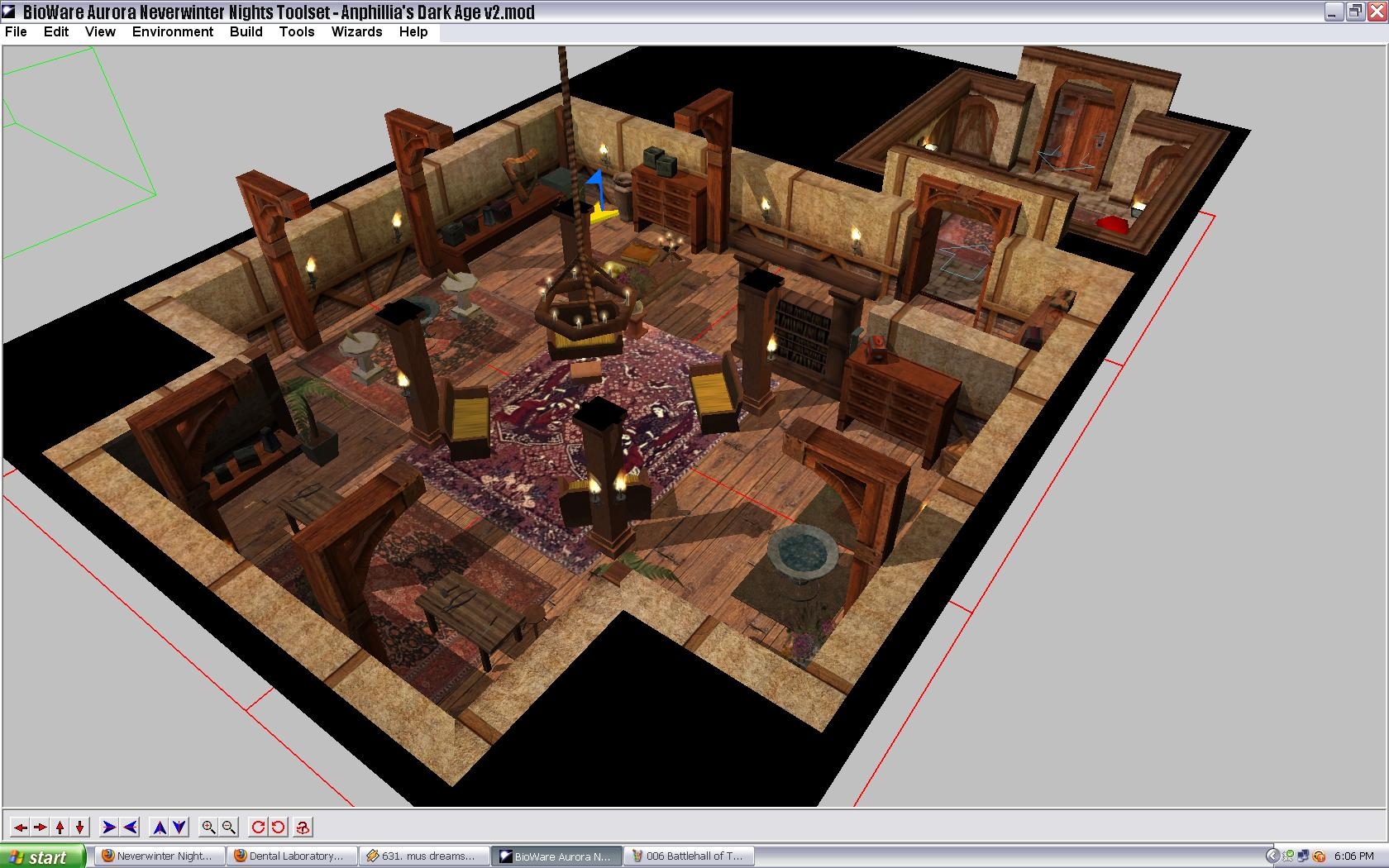Click the blue left-pointing arrow button
This screenshot has width=1389, height=868.
[x=130, y=827]
